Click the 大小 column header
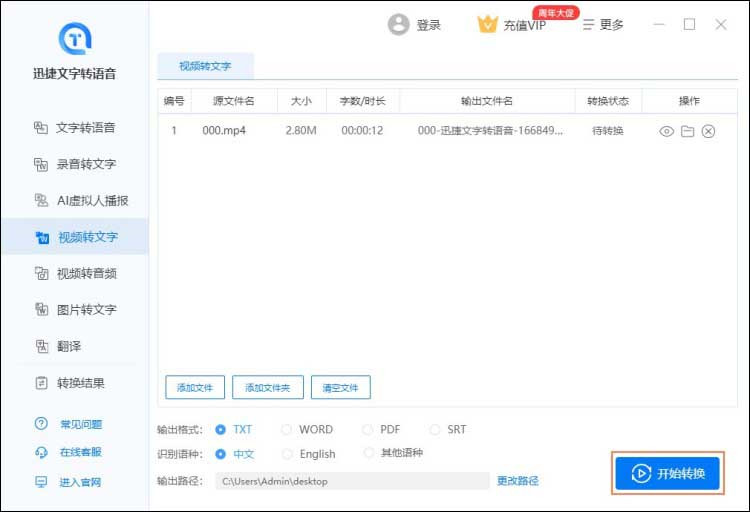Viewport: 750px width, 512px height. tap(301, 101)
